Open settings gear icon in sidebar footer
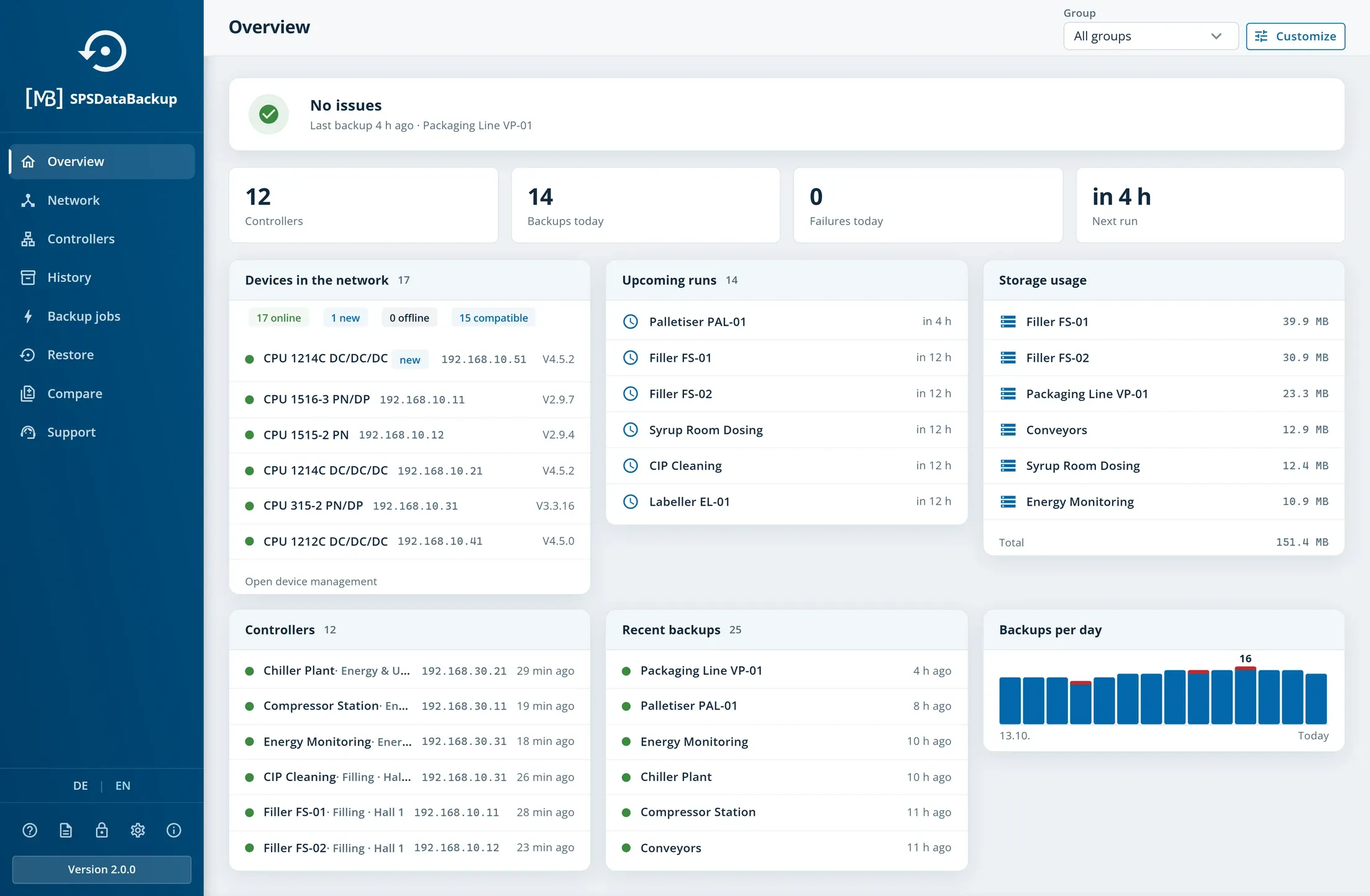 coord(138,830)
